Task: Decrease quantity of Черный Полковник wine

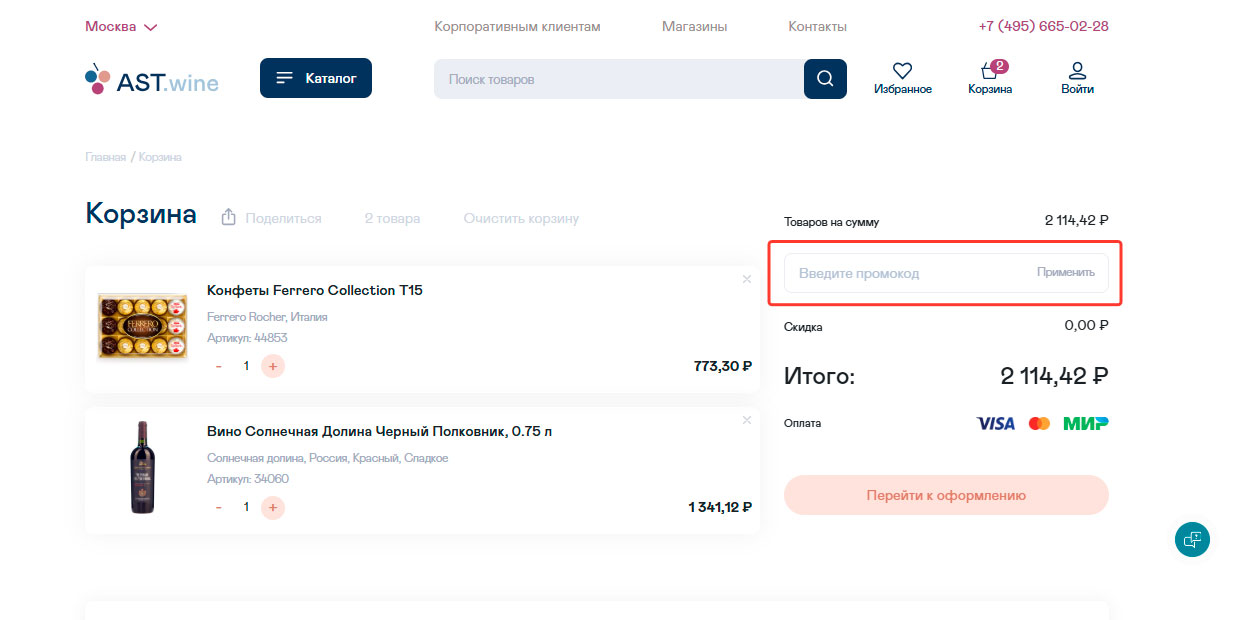Action: tap(219, 508)
